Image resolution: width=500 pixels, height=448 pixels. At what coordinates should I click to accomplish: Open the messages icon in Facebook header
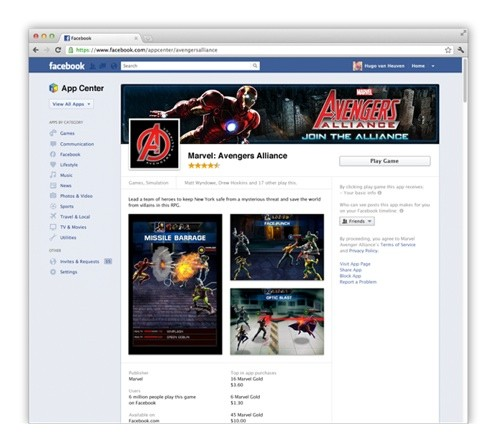(103, 66)
